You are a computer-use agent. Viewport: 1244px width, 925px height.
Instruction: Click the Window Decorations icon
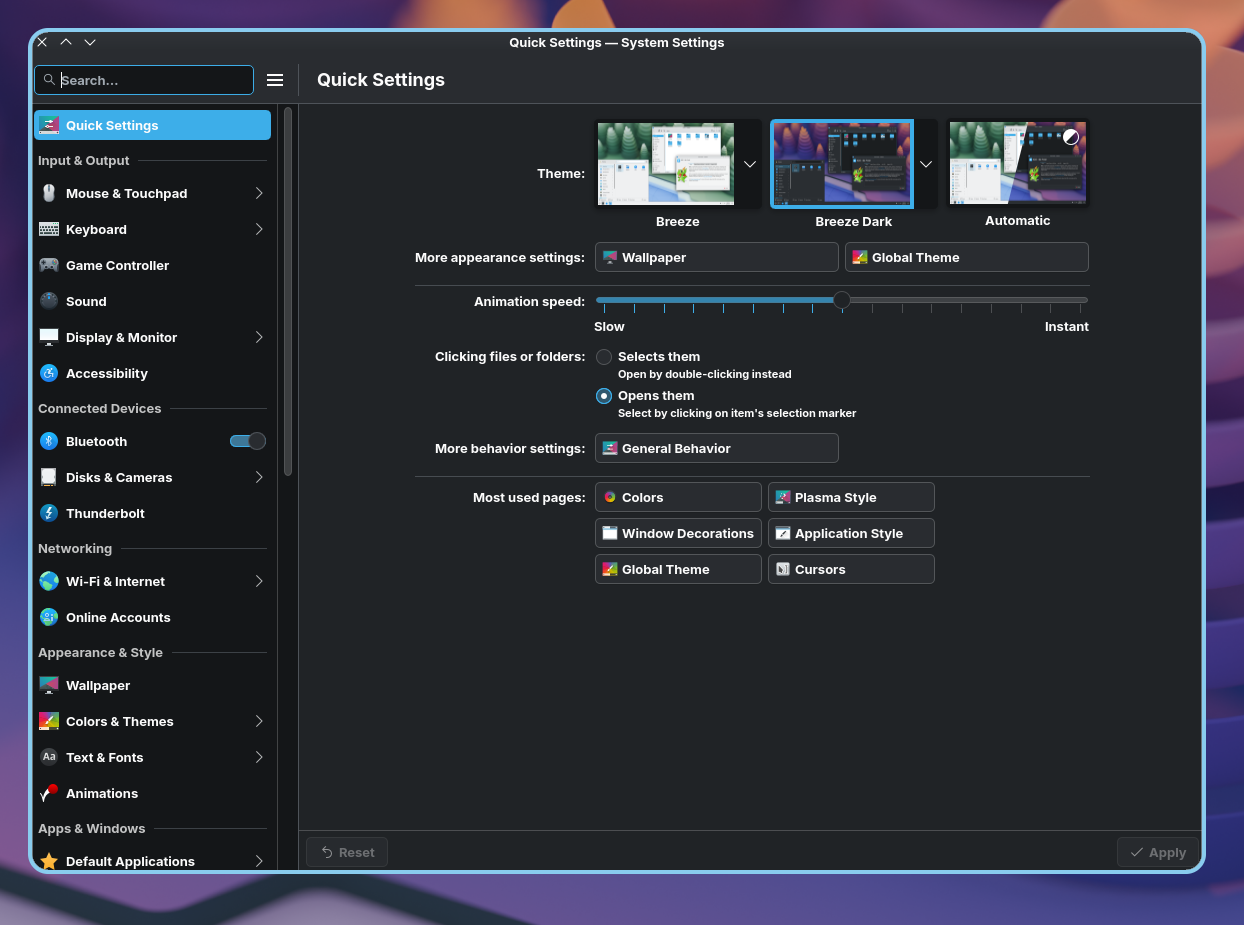[x=610, y=533]
